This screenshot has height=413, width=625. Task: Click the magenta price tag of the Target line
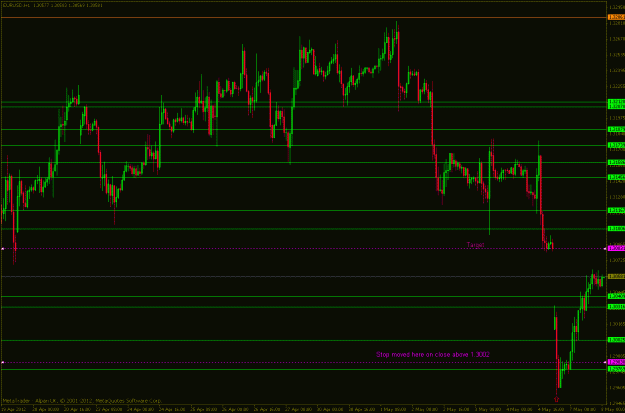coord(616,249)
